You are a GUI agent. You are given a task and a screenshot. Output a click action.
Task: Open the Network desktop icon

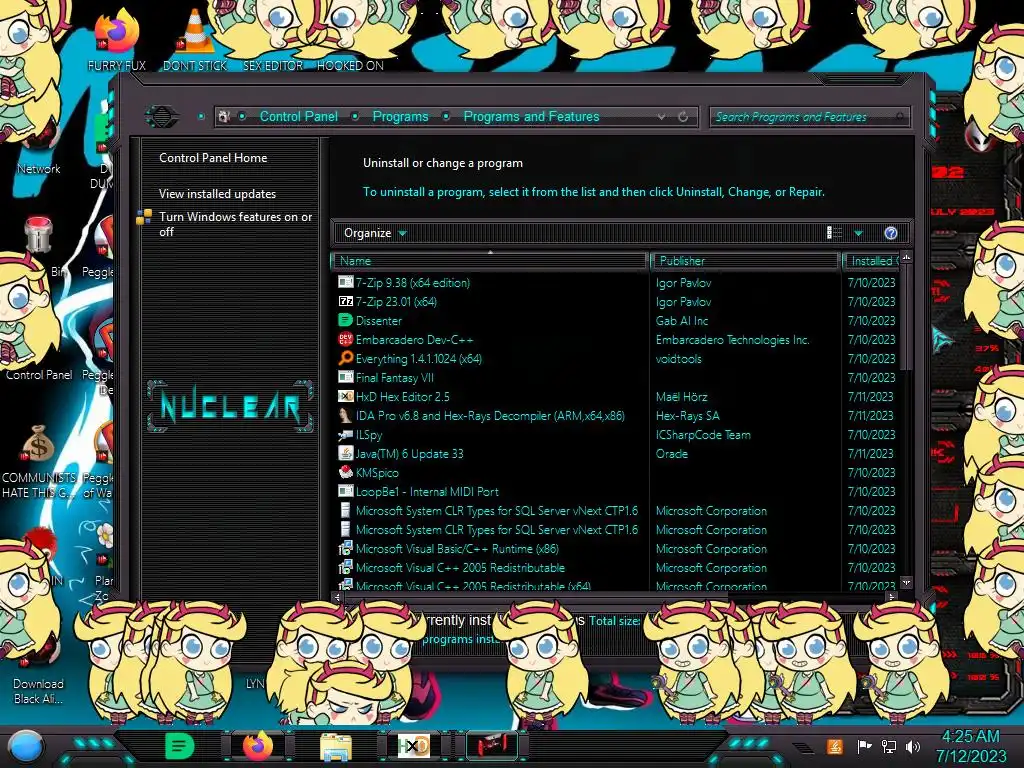(39, 147)
